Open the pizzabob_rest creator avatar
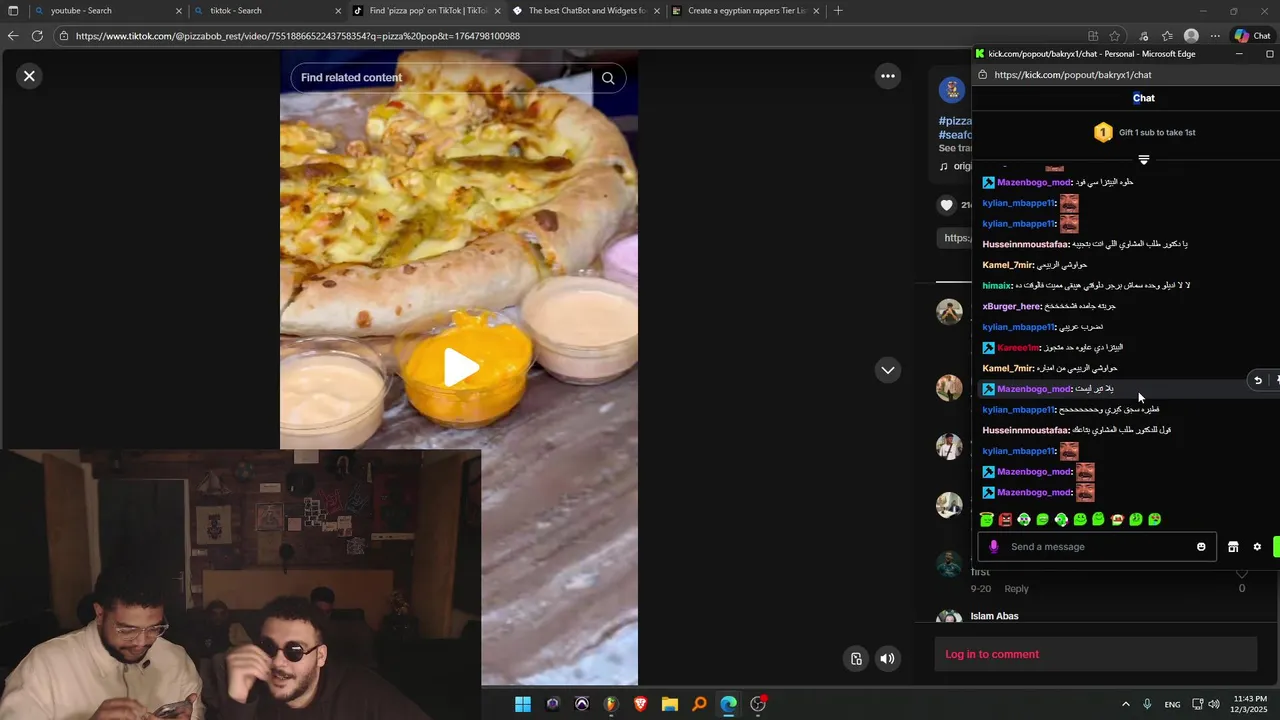The width and height of the screenshot is (1280, 720). [951, 89]
